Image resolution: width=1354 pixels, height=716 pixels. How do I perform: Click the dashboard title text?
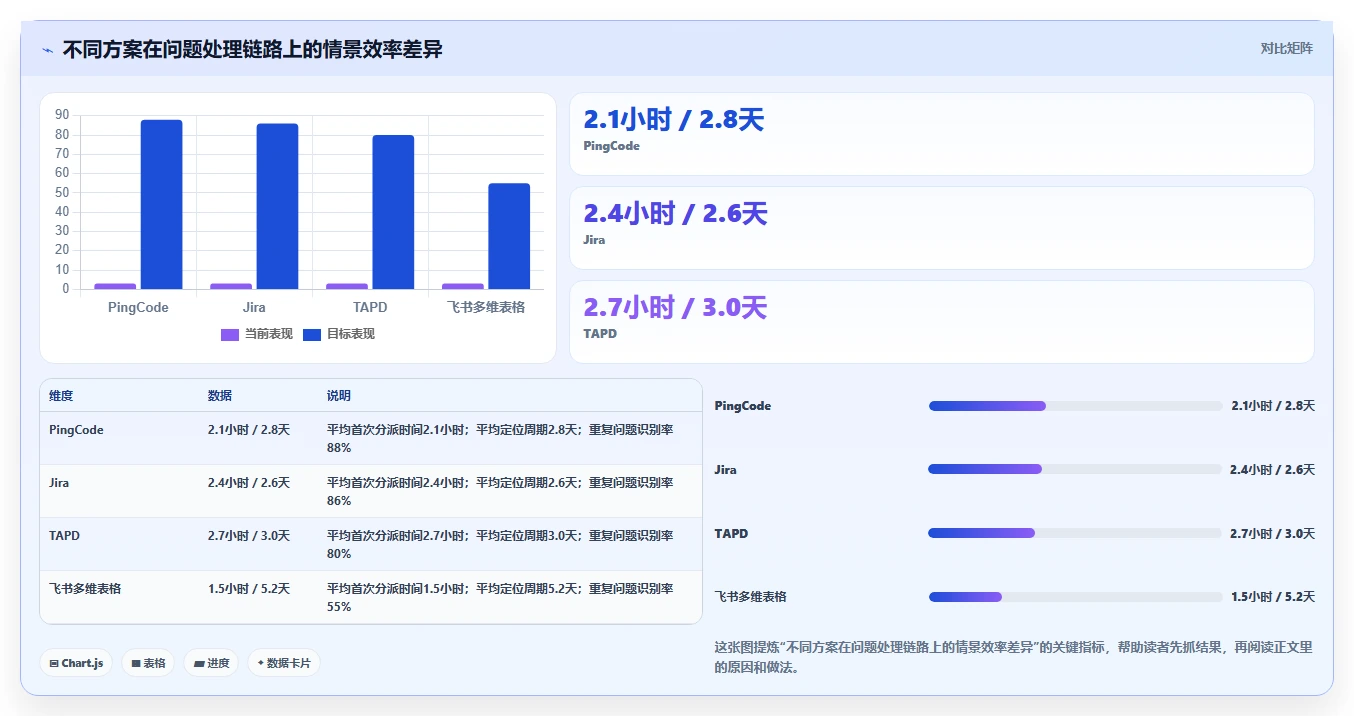coord(252,49)
